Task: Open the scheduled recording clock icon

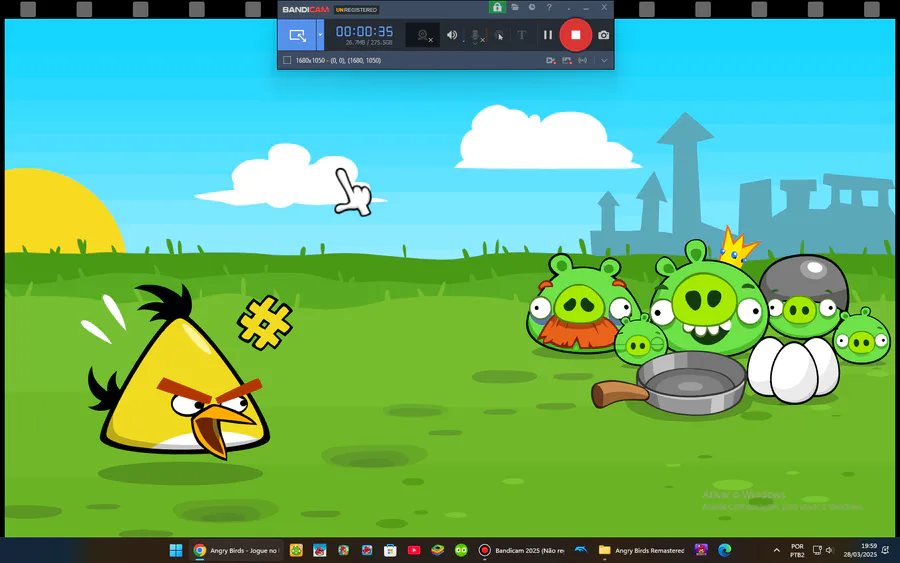Action: [532, 7]
